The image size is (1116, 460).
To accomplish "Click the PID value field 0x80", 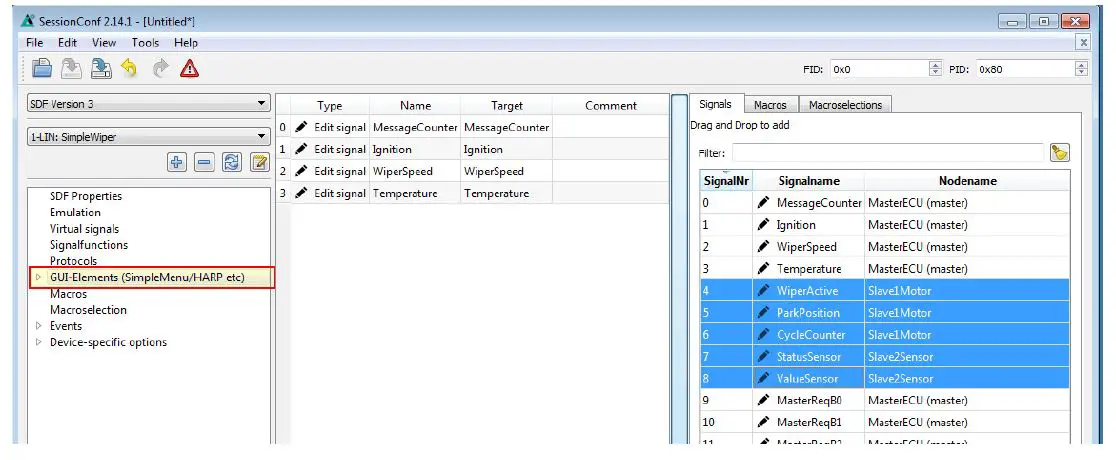I will pyautogui.click(x=1025, y=69).
